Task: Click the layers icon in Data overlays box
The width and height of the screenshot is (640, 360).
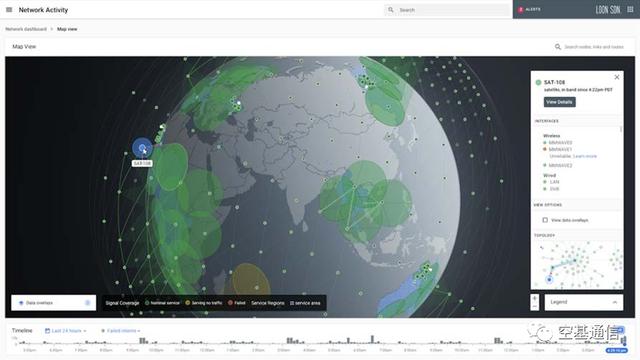Action: coord(21,303)
